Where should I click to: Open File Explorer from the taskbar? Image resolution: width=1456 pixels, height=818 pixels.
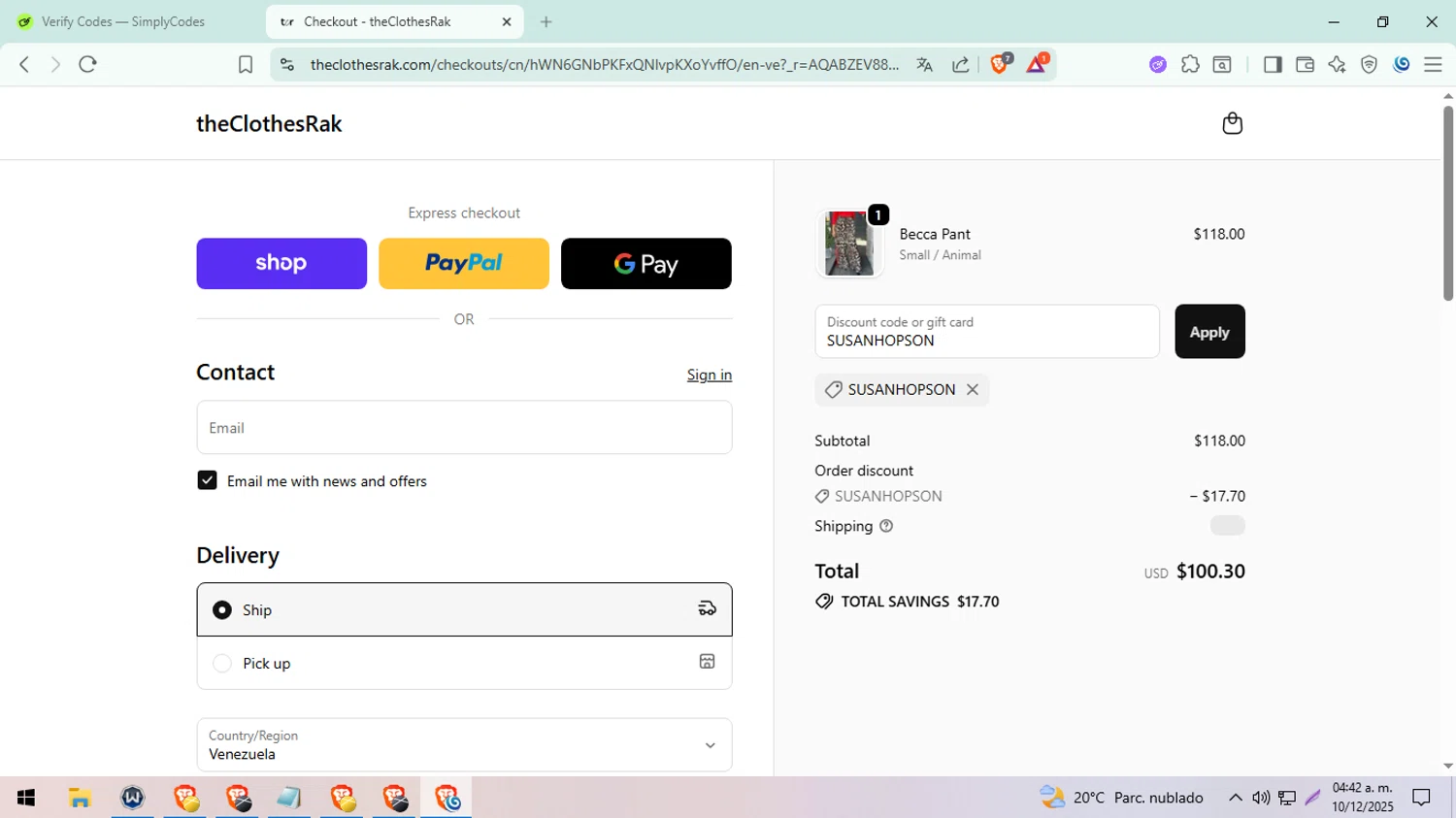pyautogui.click(x=80, y=798)
